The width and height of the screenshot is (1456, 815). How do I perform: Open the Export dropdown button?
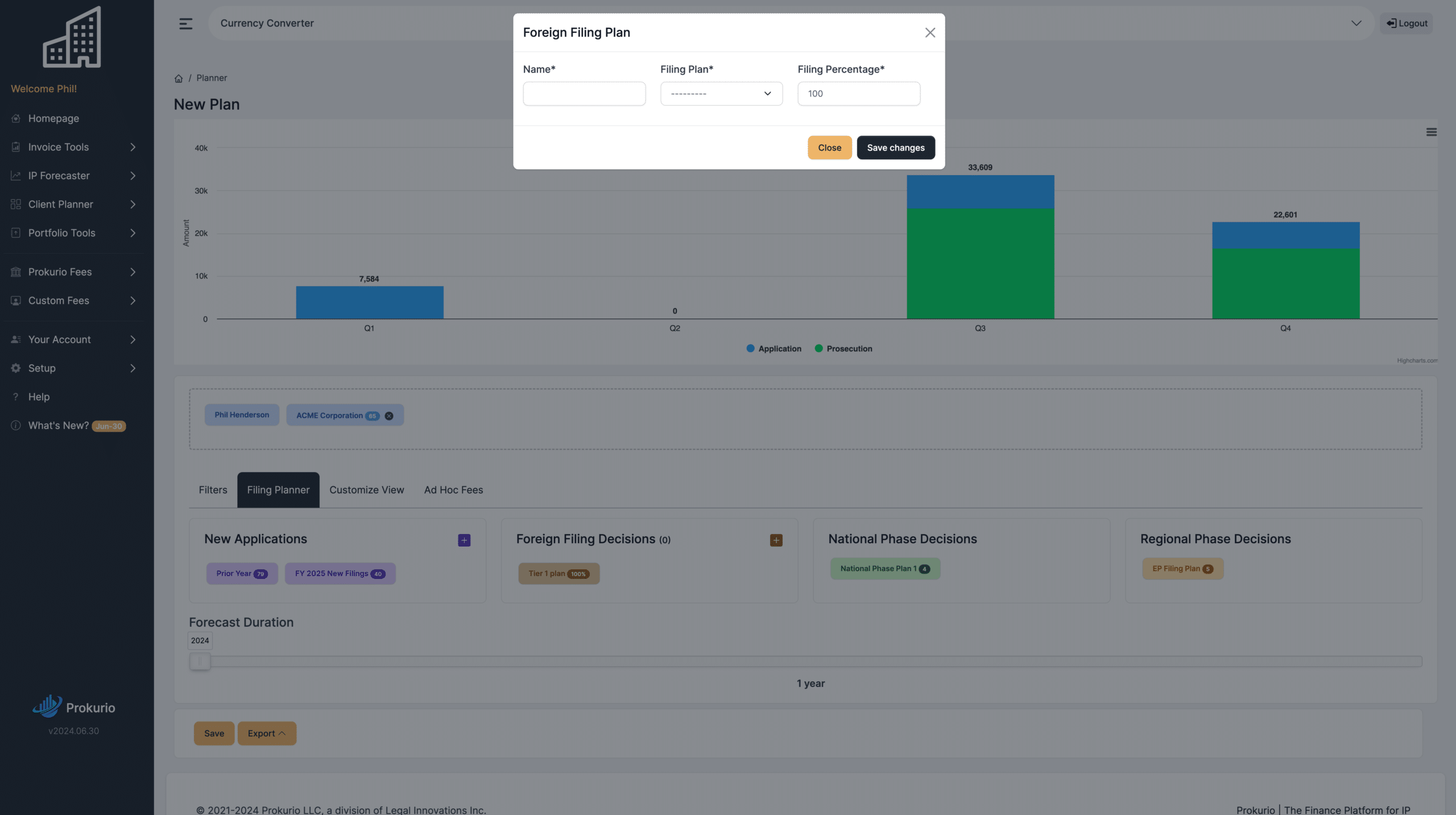point(267,734)
